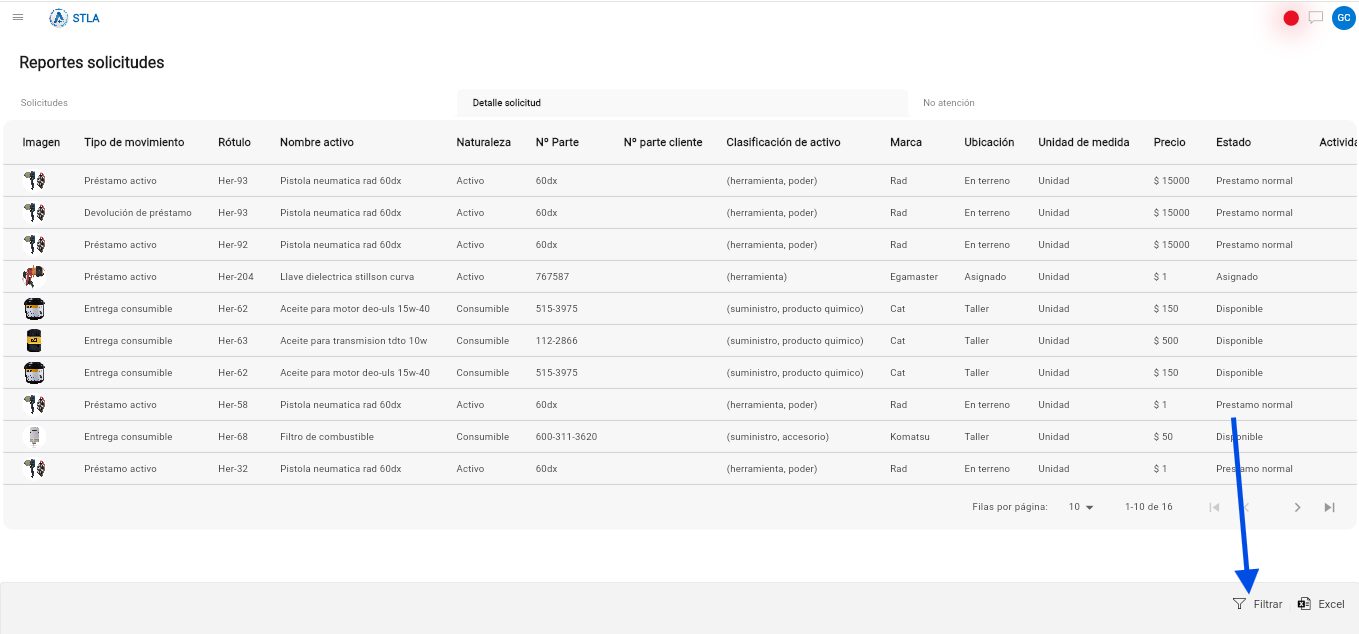Open the Her-68 fuel filter image
Viewport: 1359px width, 634px height.
[x=34, y=436]
